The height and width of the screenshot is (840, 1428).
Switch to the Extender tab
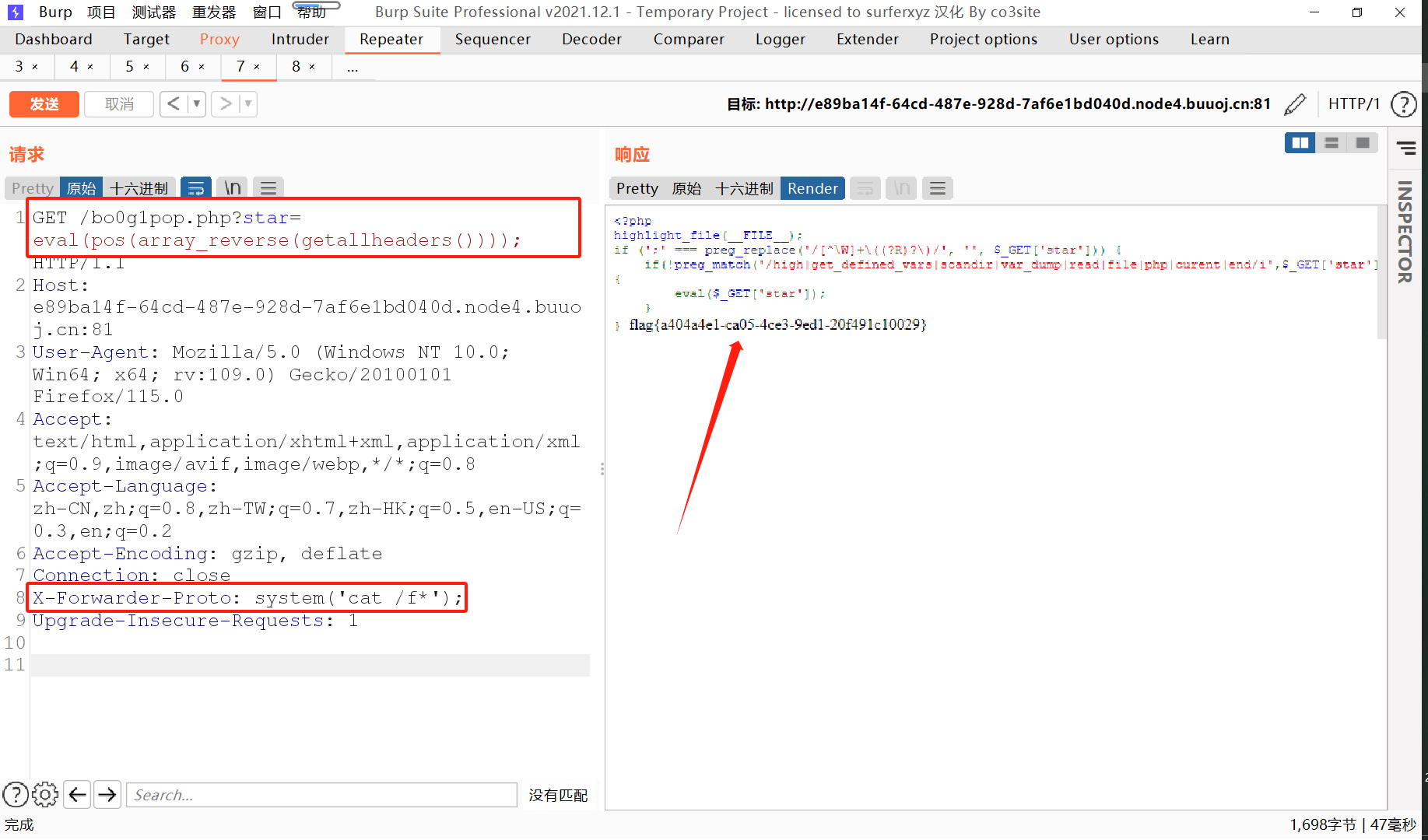coord(868,39)
